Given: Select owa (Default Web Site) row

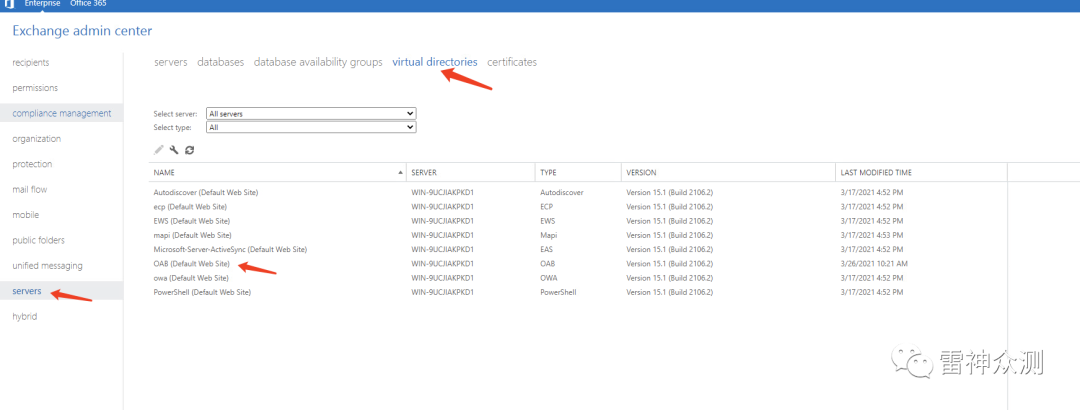Looking at the screenshot, I should pyautogui.click(x=578, y=278).
